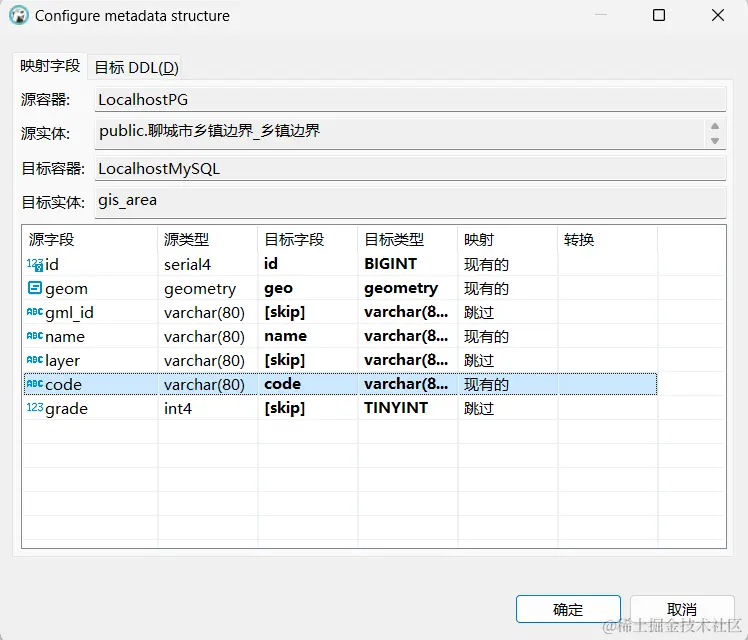The width and height of the screenshot is (748, 640).
Task: Select the grade source field row
Action: coord(90,408)
